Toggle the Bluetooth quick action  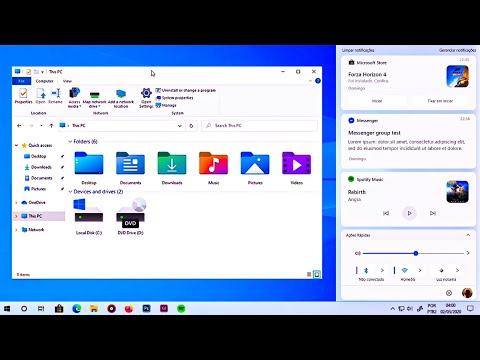[x=366, y=270]
